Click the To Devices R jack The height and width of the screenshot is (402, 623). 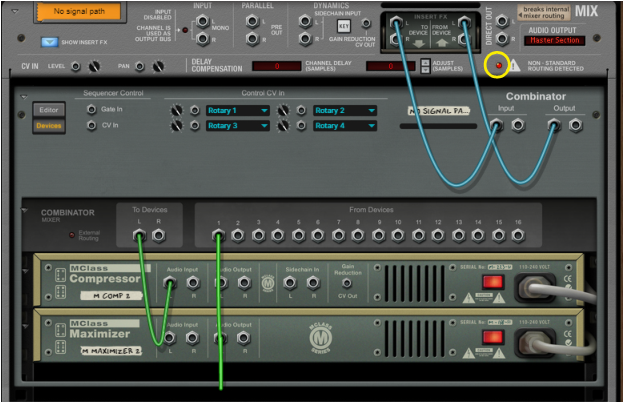click(159, 236)
